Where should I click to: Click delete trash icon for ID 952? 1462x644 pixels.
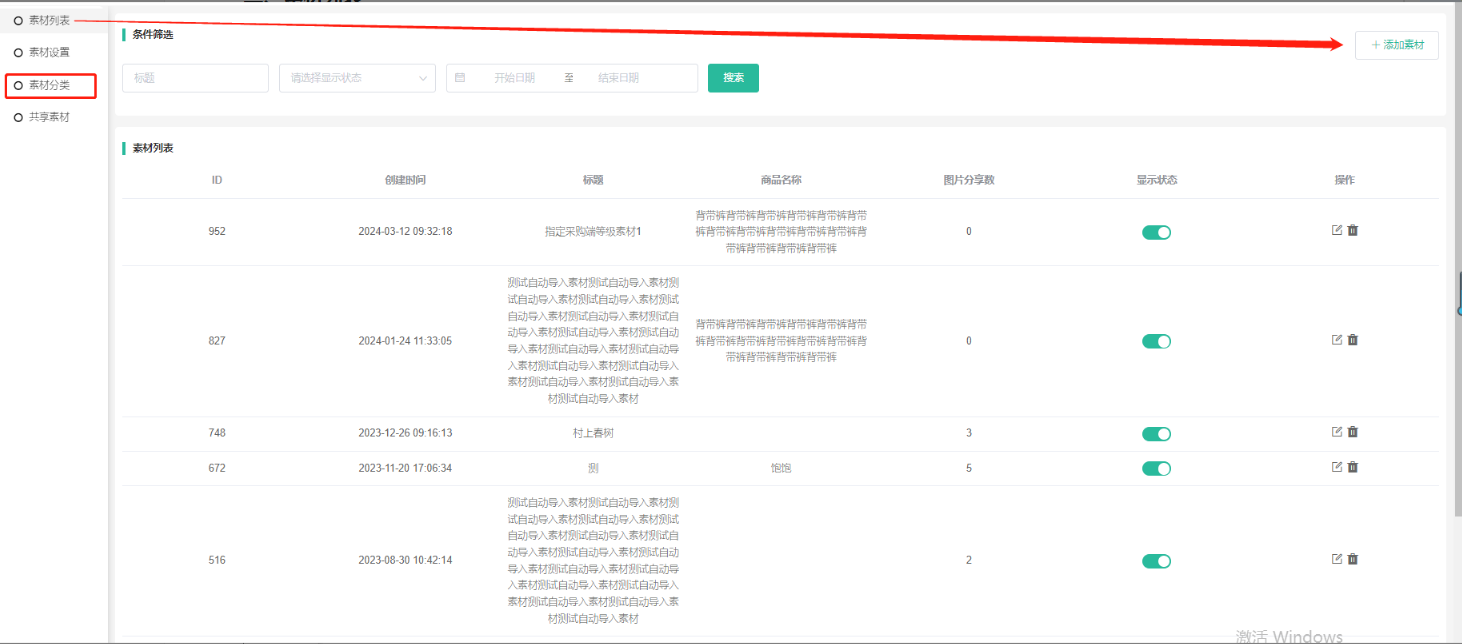(1353, 230)
